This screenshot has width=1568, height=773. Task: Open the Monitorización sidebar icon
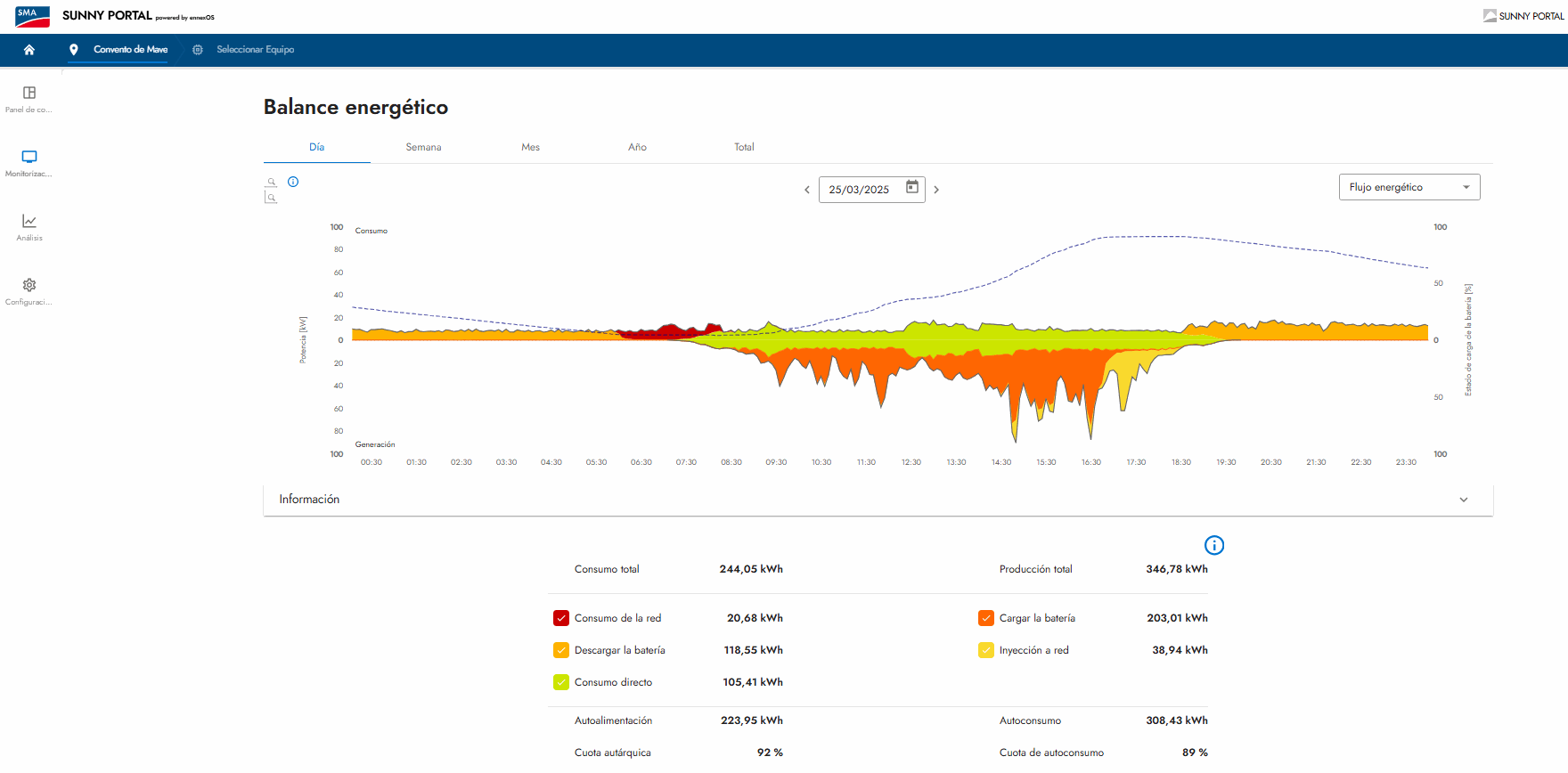(29, 158)
